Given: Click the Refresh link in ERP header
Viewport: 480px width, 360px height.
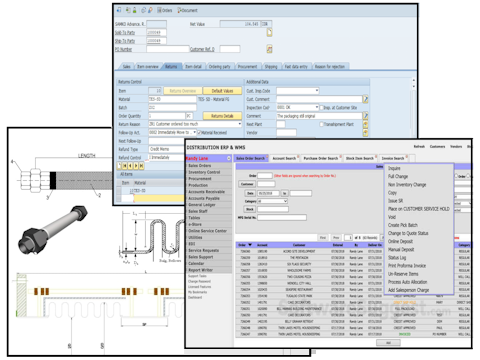Looking at the screenshot, I should point(419,147).
